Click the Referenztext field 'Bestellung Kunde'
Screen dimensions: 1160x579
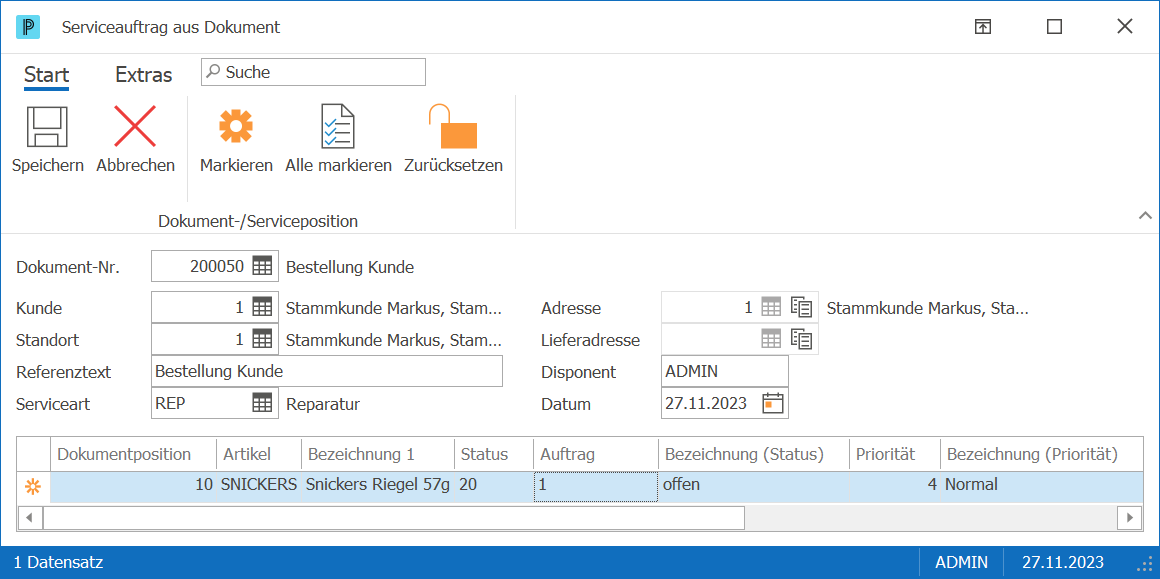(x=327, y=371)
